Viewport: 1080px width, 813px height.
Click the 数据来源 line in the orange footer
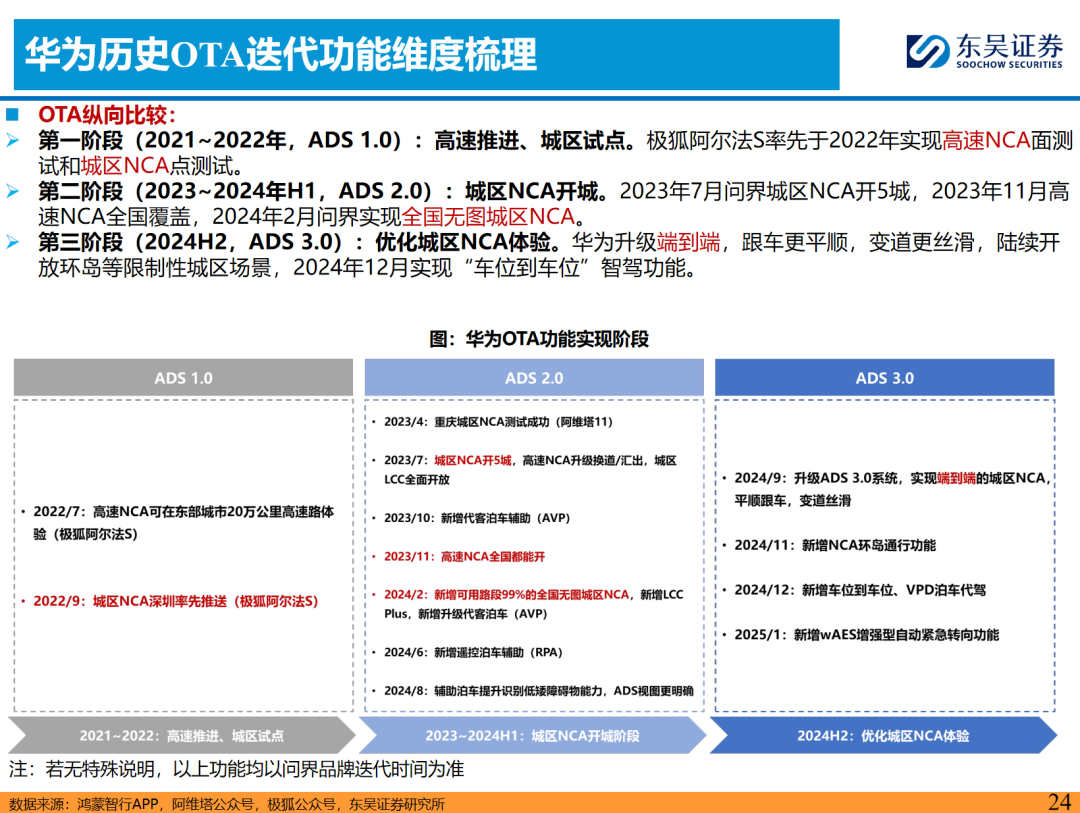[x=227, y=804]
